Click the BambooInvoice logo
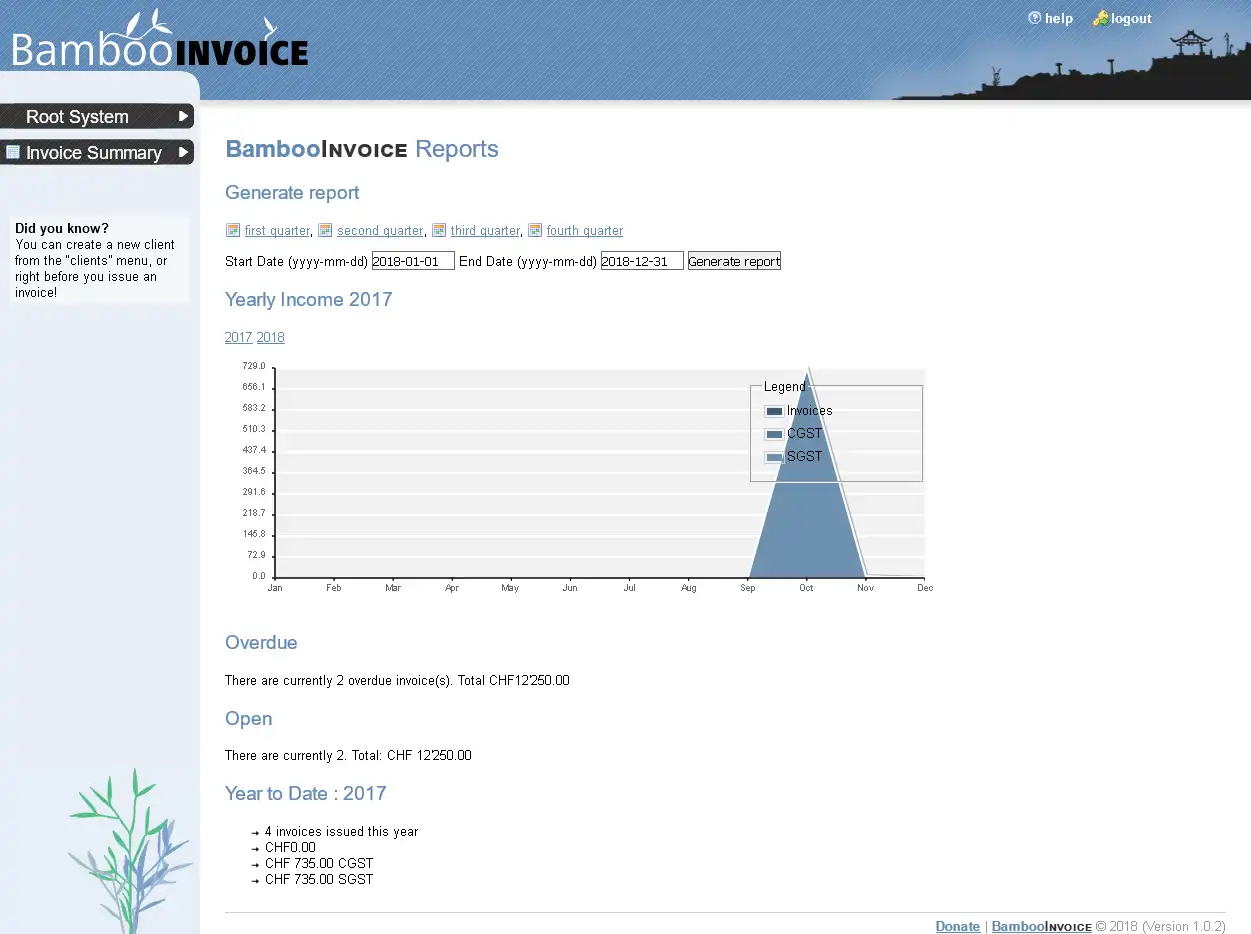 coord(160,40)
